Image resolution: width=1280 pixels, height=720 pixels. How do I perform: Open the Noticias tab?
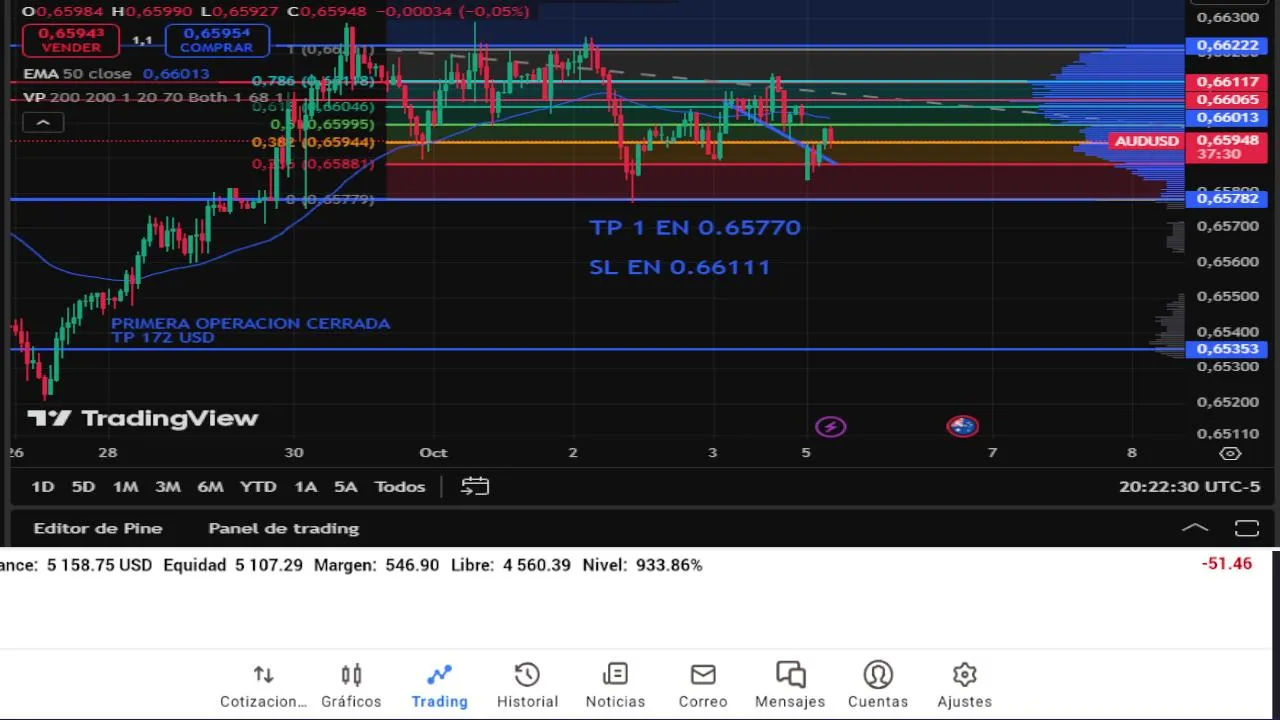pos(615,686)
